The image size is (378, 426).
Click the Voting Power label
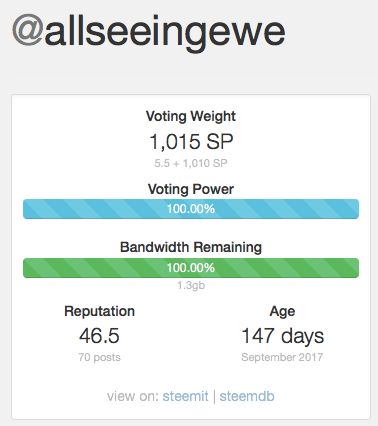(191, 189)
